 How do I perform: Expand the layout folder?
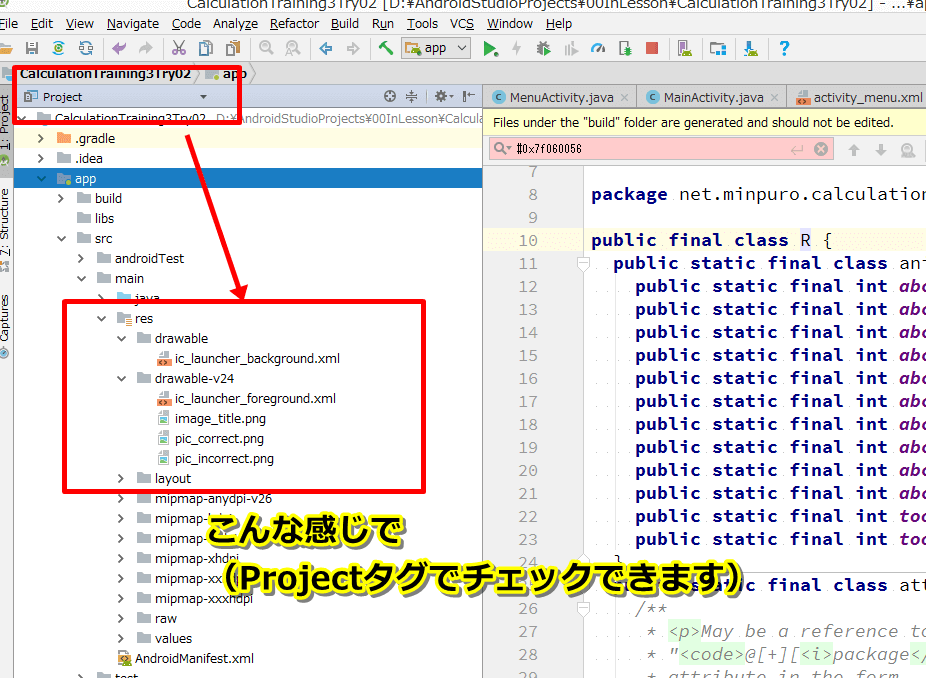click(121, 478)
